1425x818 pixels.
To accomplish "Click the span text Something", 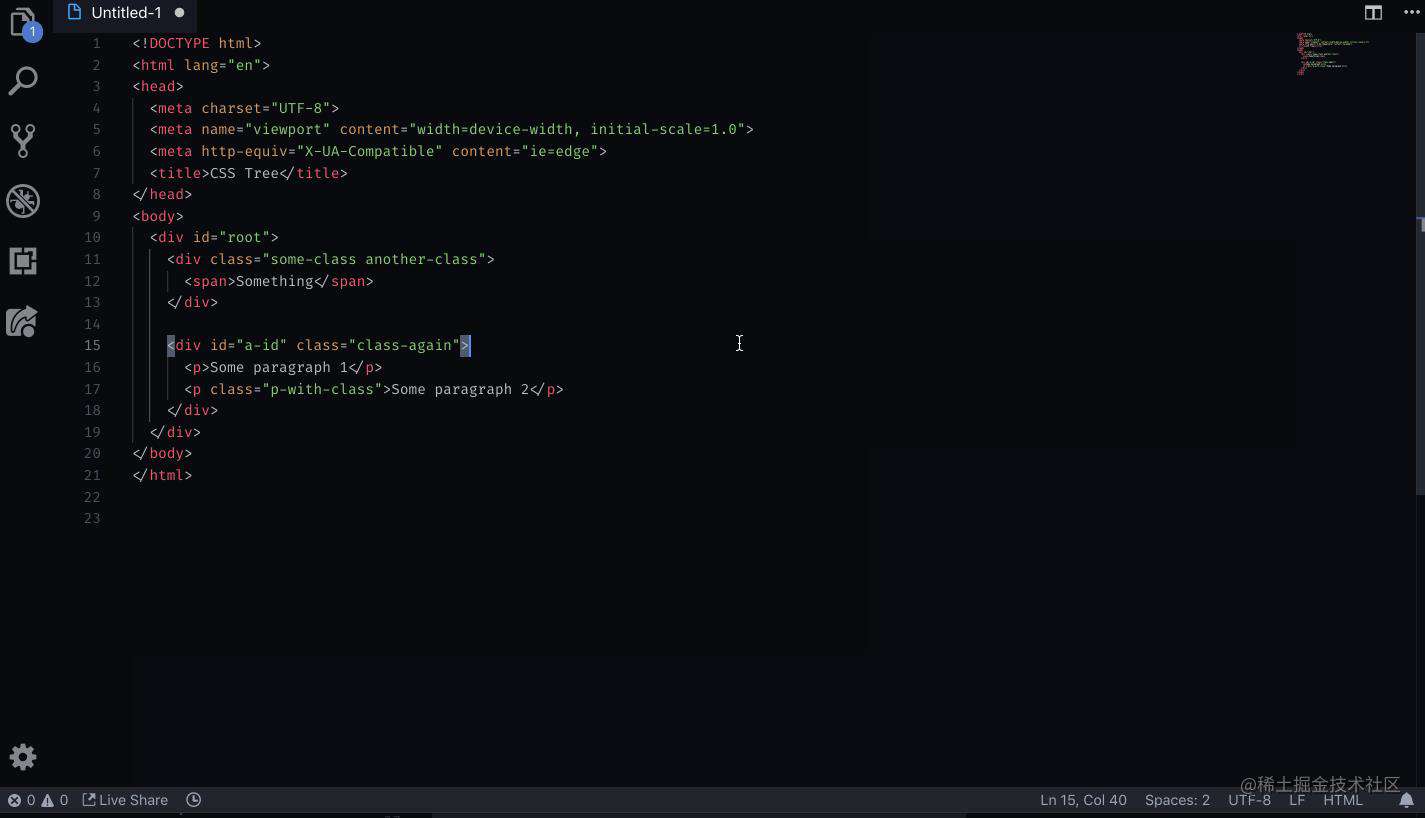I will point(275,281).
